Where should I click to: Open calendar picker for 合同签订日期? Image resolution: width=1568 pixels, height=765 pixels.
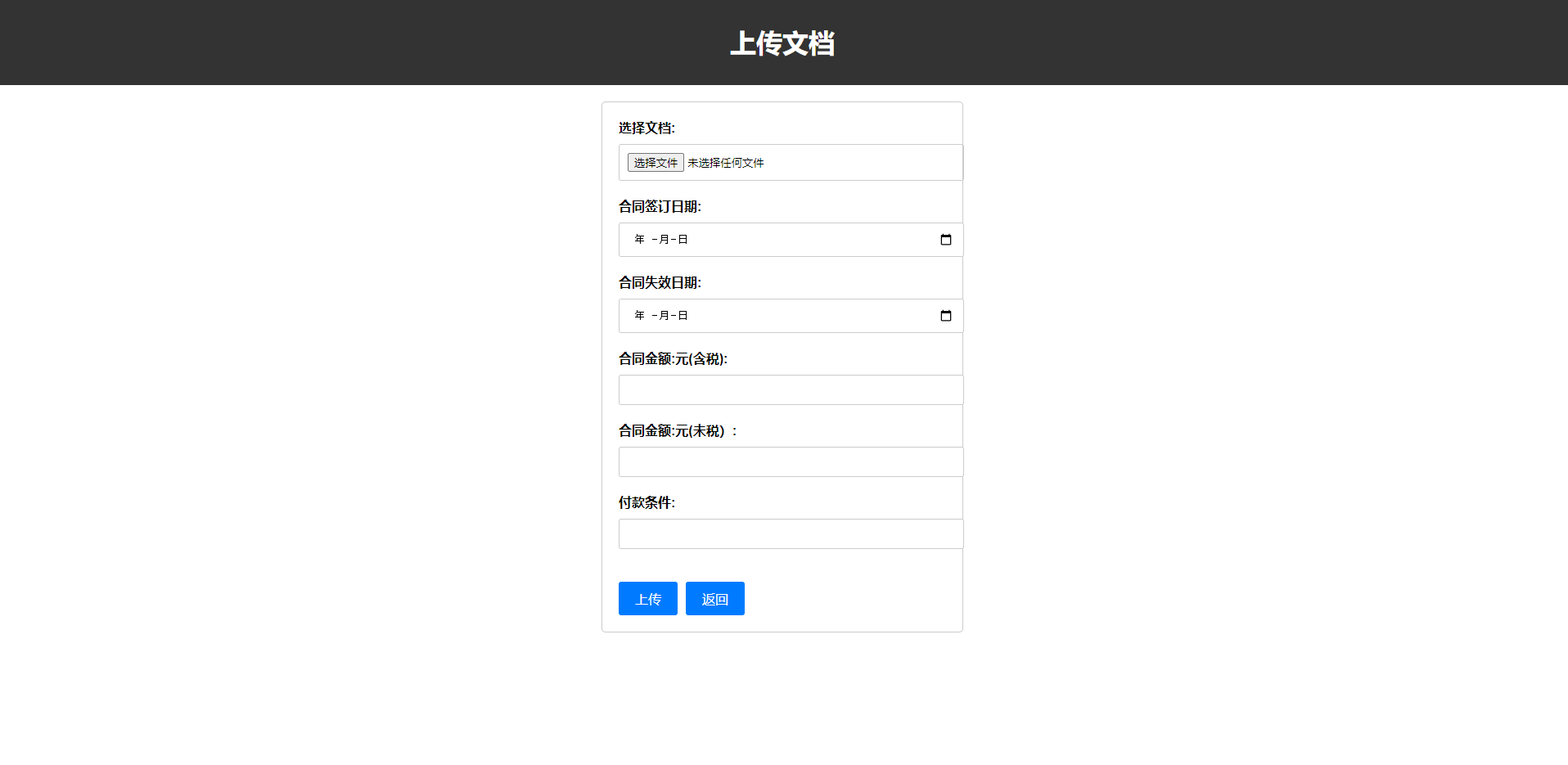coord(945,240)
